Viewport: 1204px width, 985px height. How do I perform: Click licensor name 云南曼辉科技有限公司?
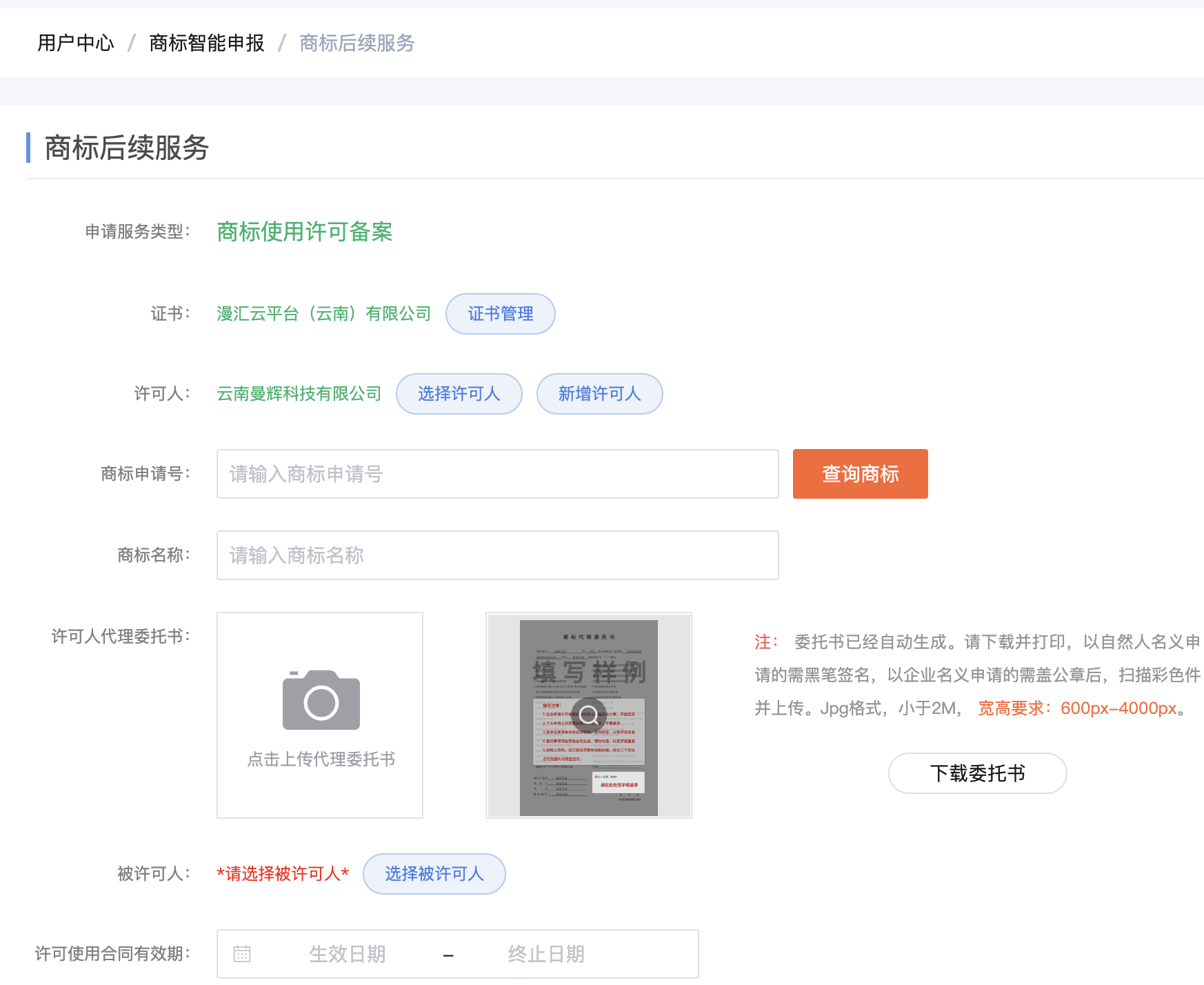[299, 394]
